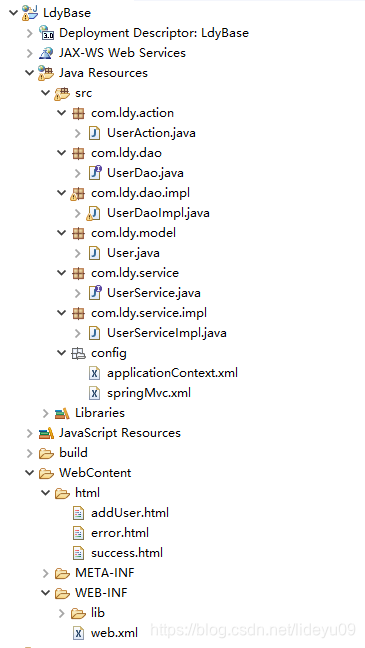Expand the build folder node

(29, 453)
